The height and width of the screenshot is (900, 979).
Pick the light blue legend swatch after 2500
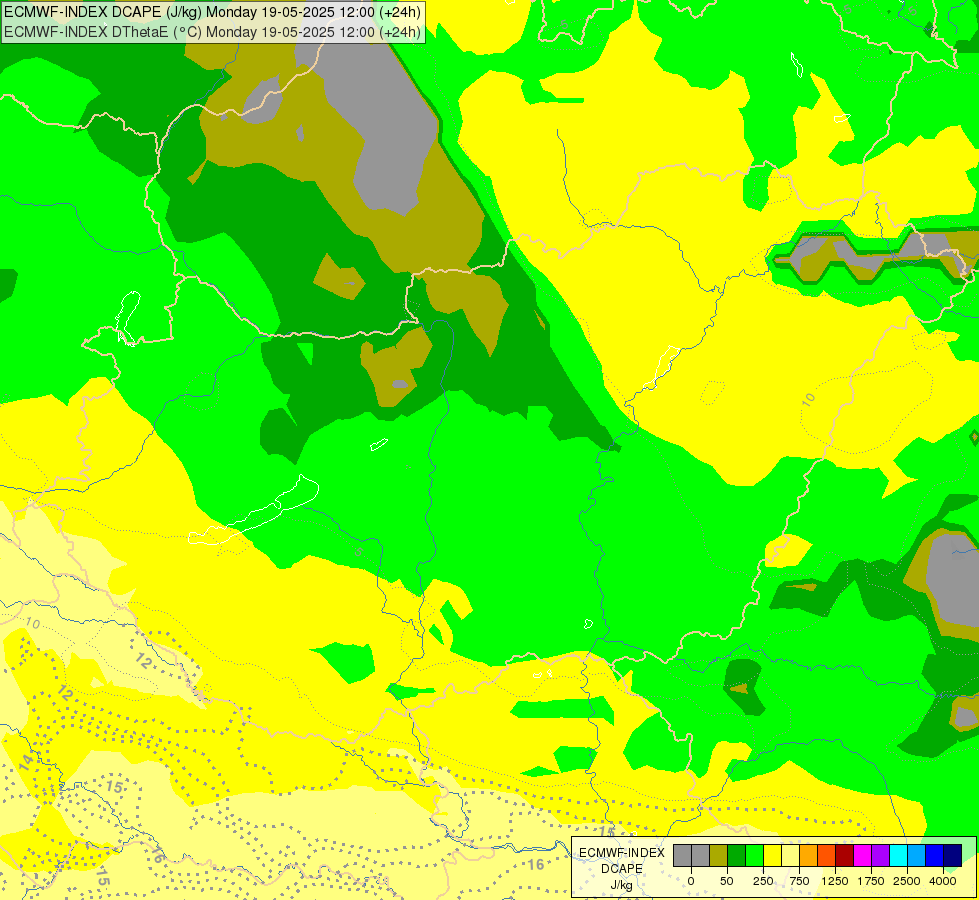(x=917, y=856)
